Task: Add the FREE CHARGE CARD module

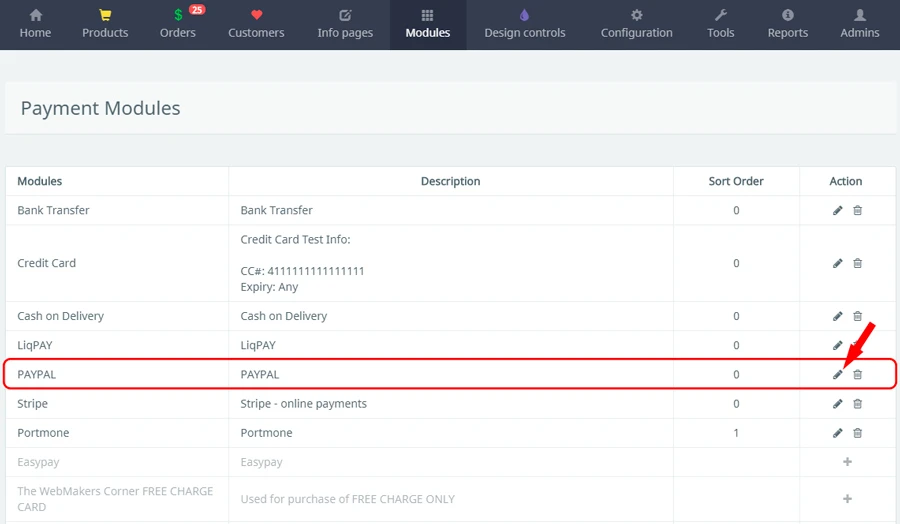Action: coord(847,499)
